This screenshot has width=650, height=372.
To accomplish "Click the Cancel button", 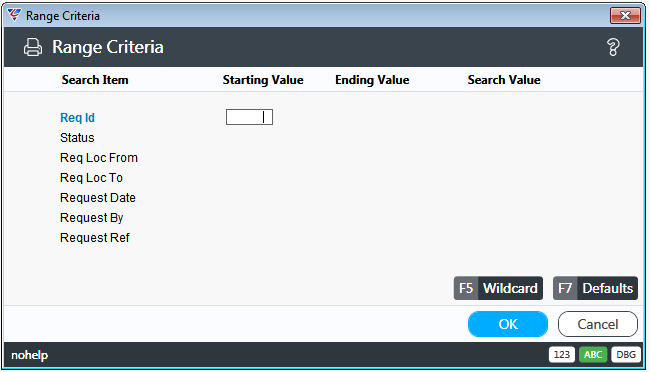I will pos(598,324).
